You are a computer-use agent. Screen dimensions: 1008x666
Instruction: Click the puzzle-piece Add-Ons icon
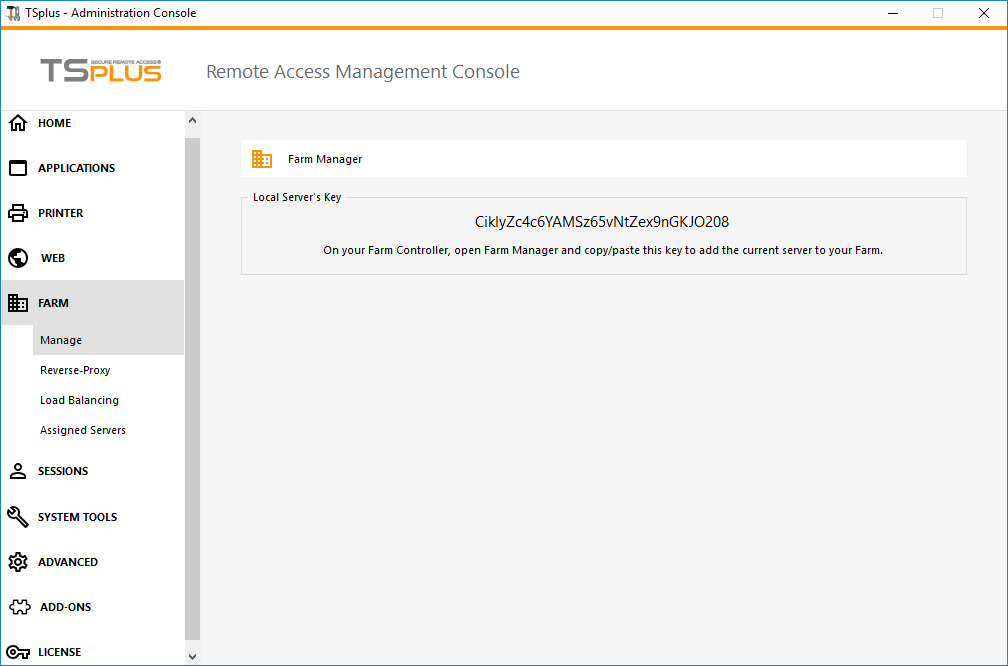(17, 606)
